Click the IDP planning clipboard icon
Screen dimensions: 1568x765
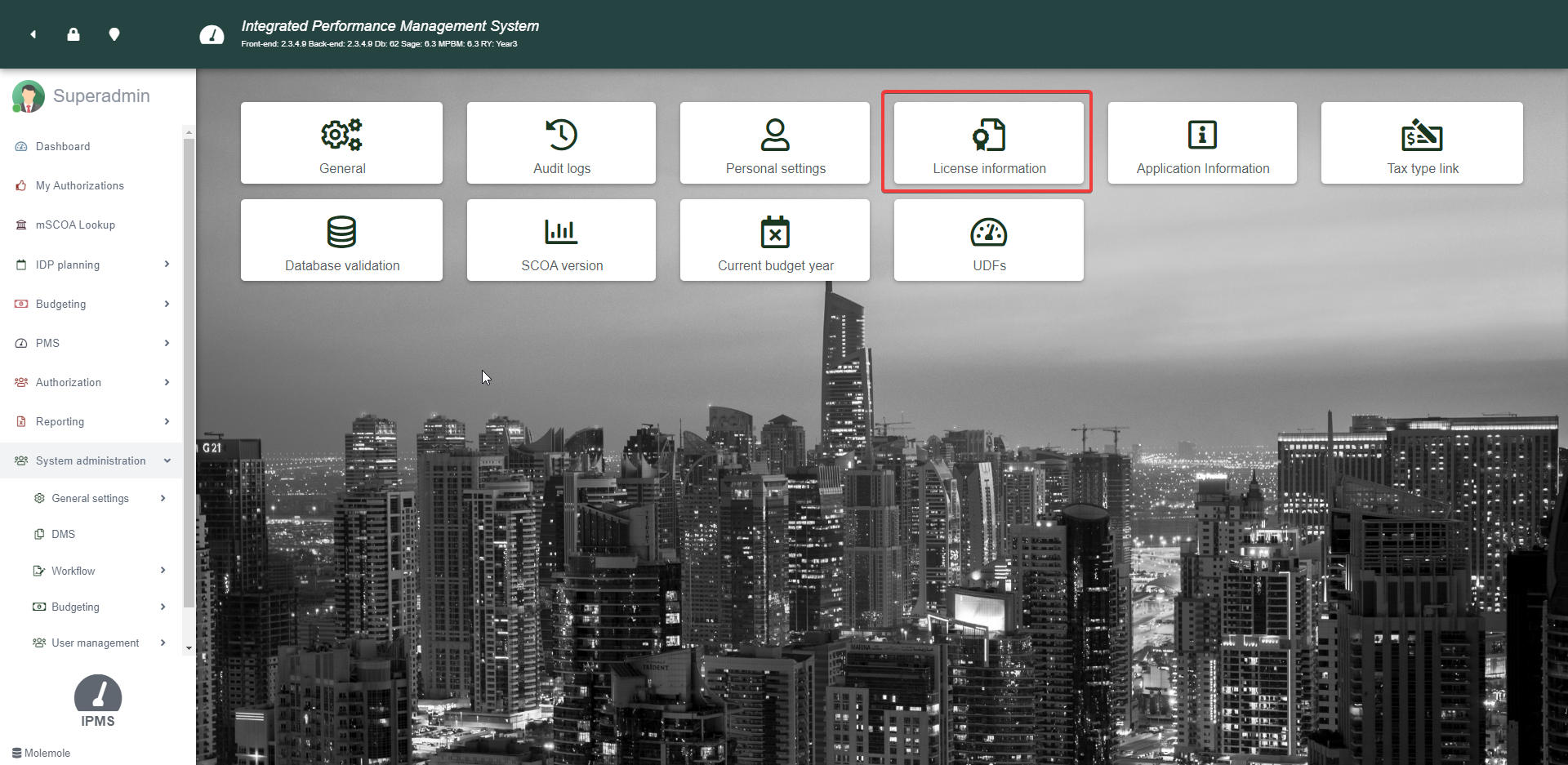tap(21, 265)
